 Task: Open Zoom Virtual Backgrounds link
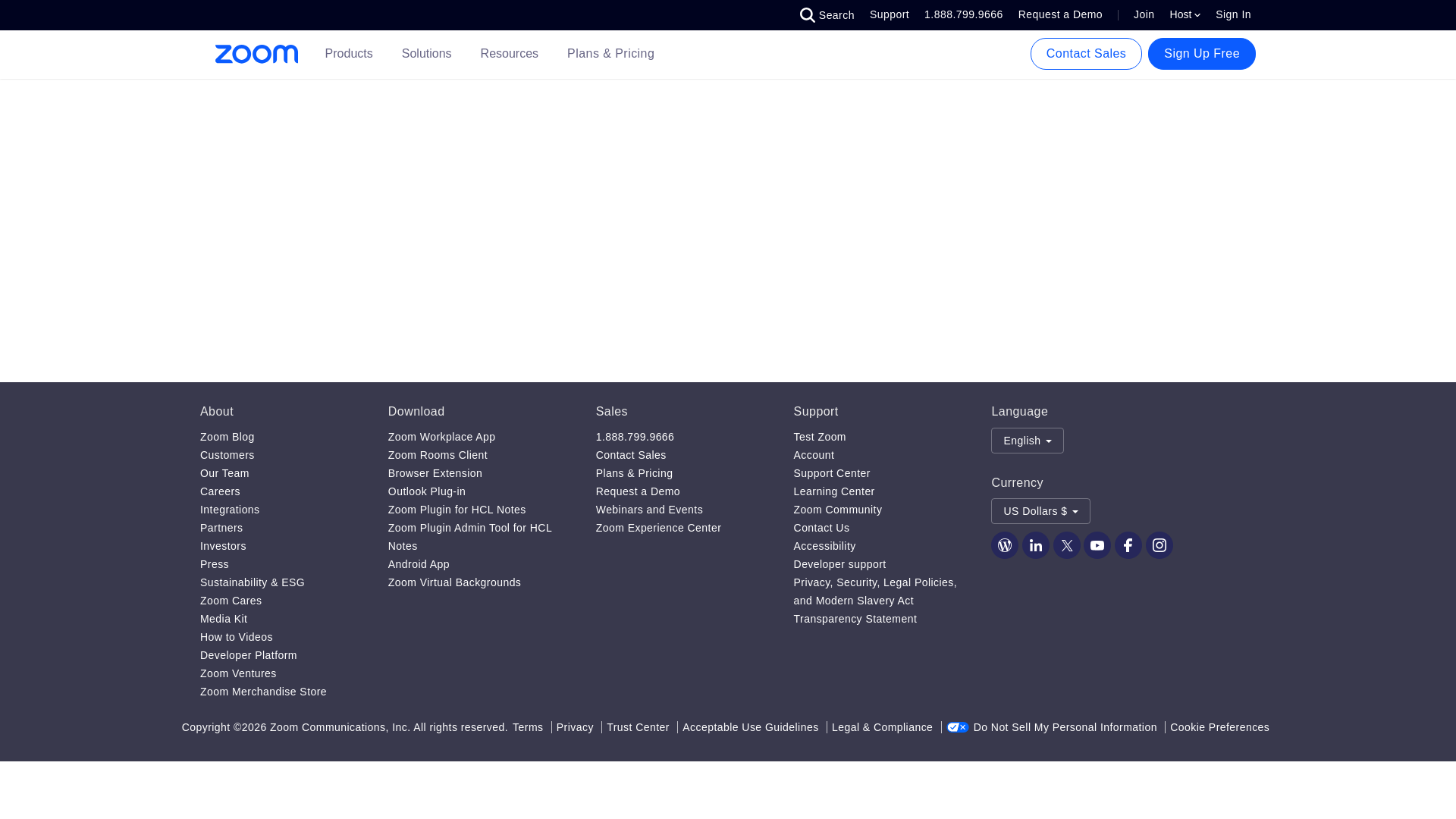click(x=454, y=582)
